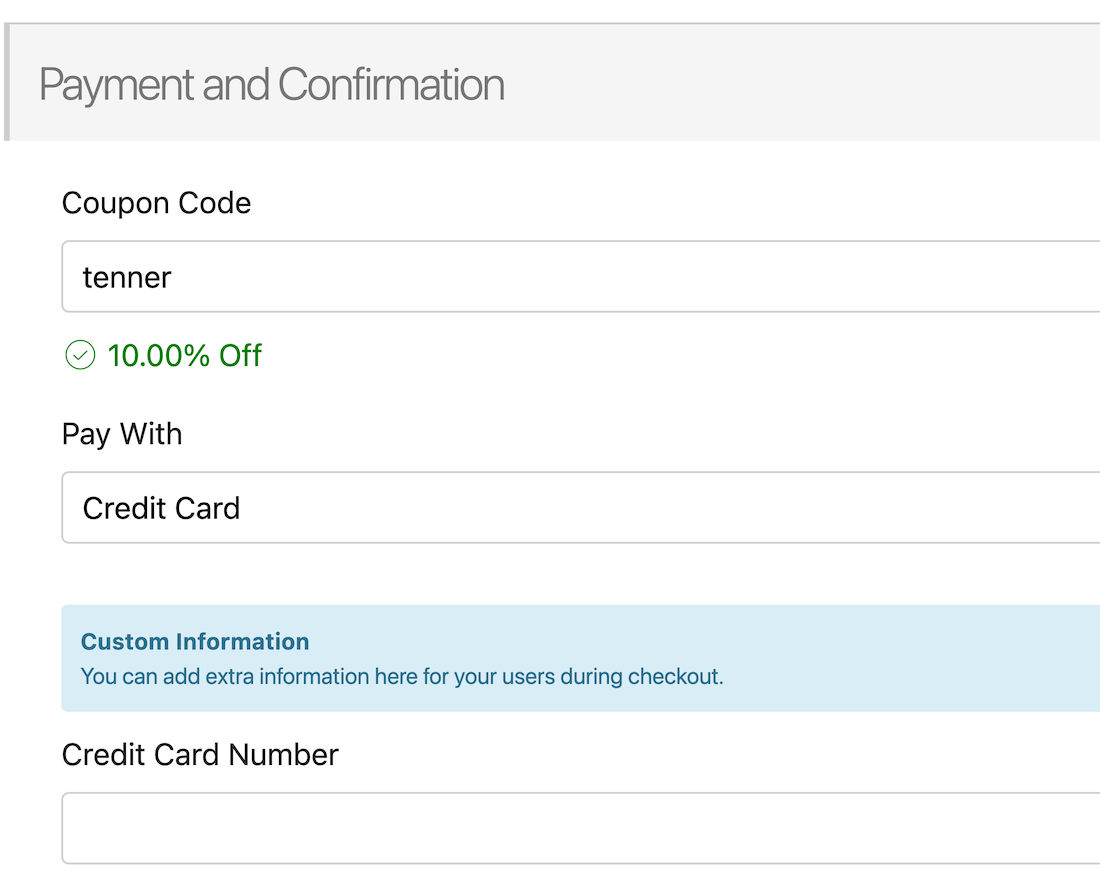This screenshot has width=1100, height=880.
Task: Click the 'Coupon Code' label
Action: 156,203
